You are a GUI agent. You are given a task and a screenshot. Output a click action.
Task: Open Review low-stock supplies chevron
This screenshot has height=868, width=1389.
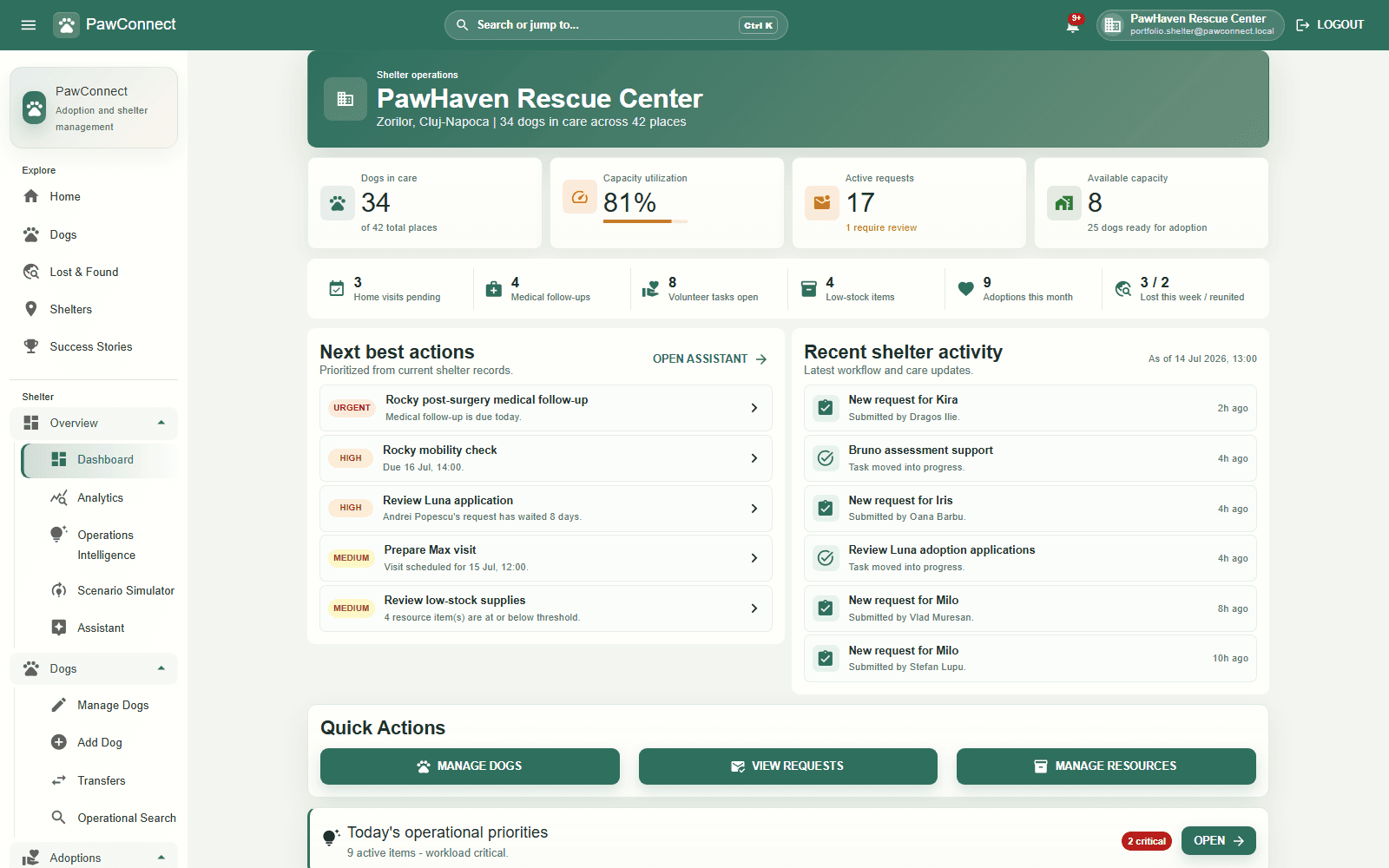click(x=754, y=608)
